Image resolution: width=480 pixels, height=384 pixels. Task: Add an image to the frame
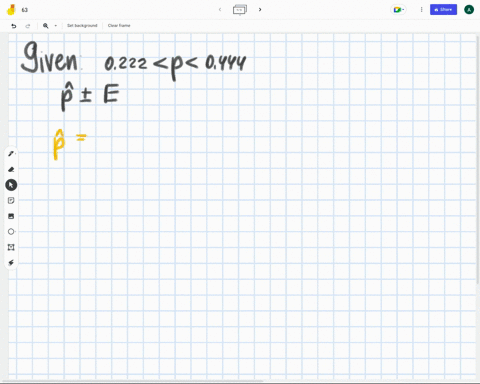click(11, 216)
